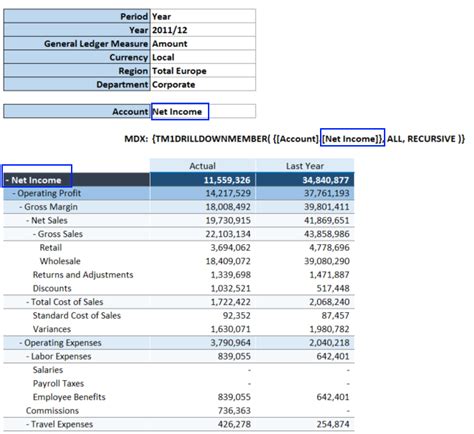Viewport: 474px width, 434px height.
Task: Collapse the Labor Expenses row
Action: tap(28, 356)
